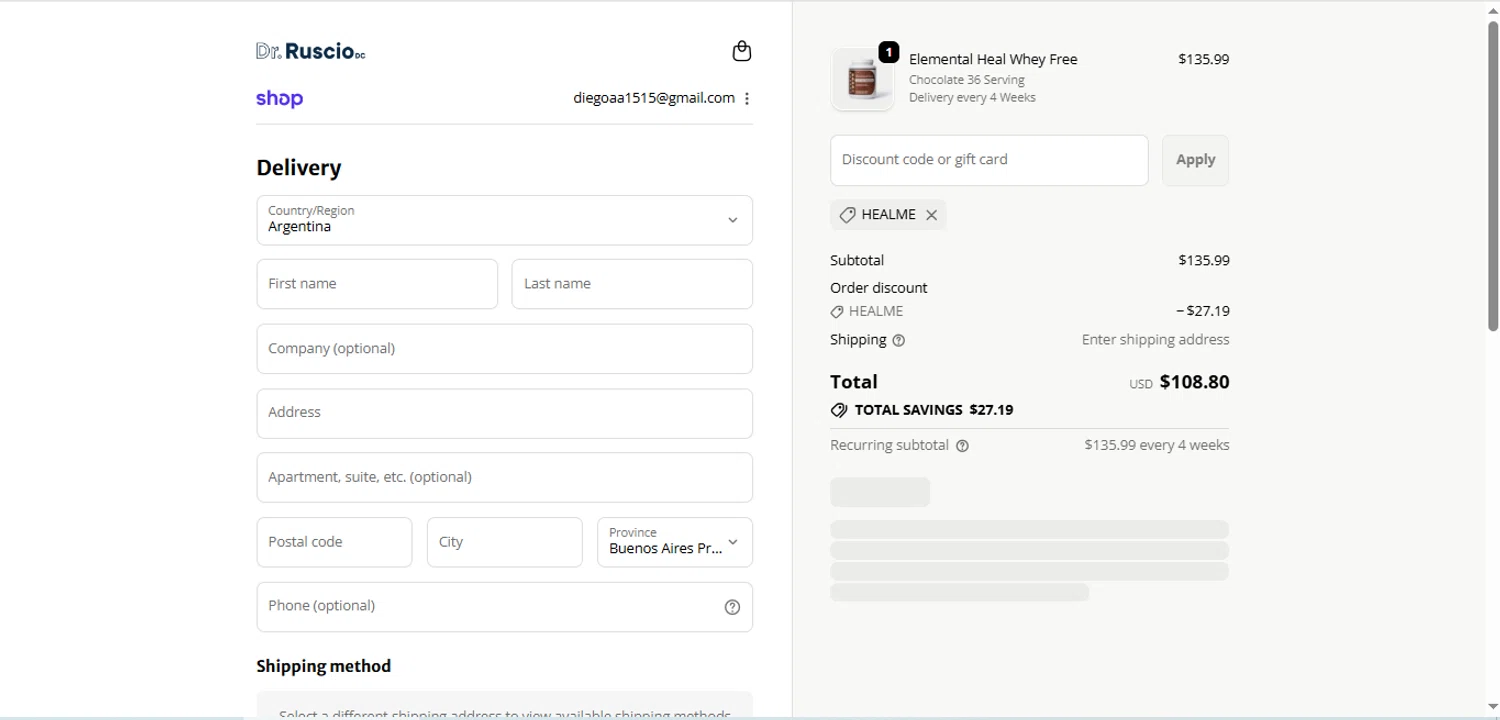Click into the First name field

(377, 284)
